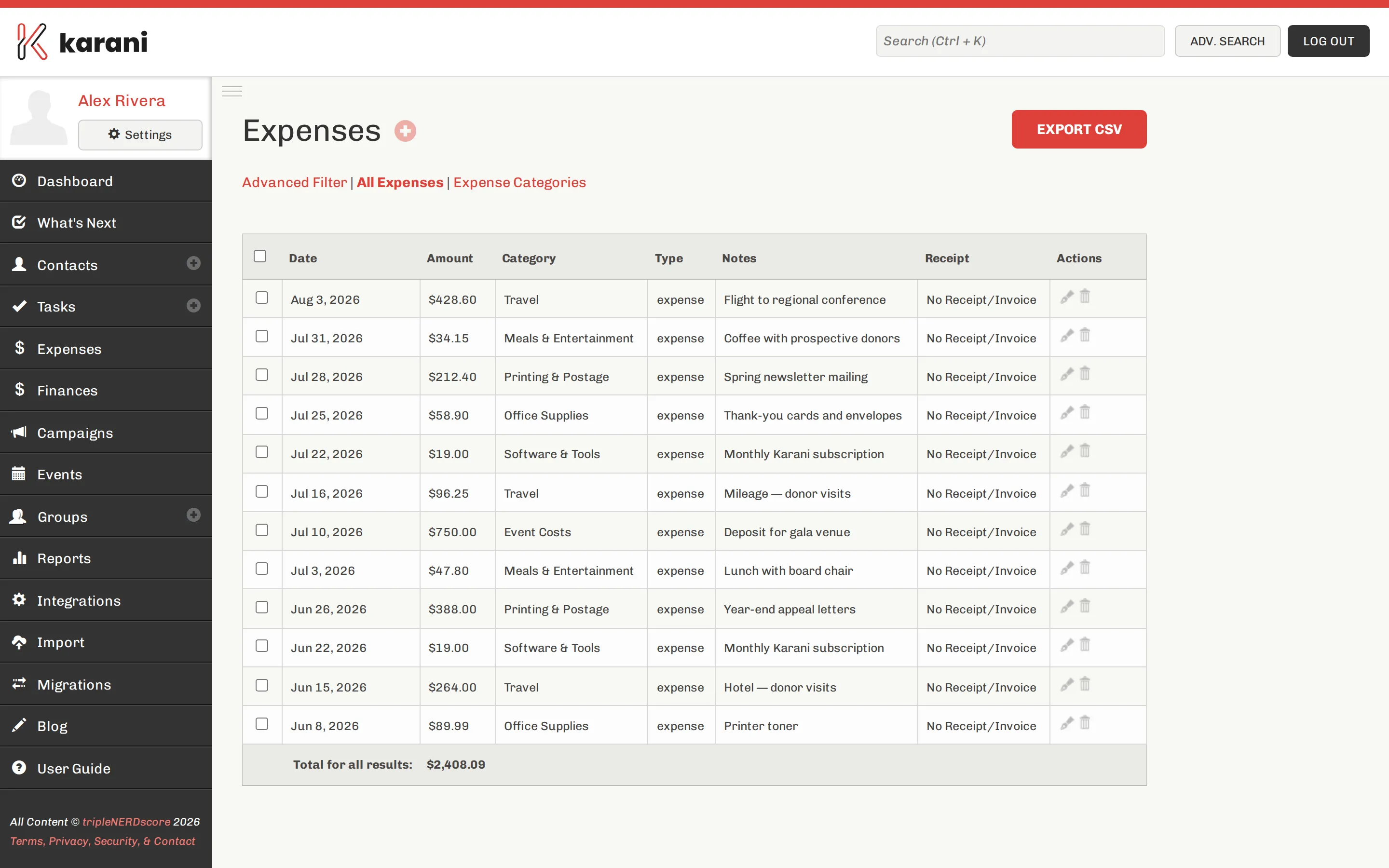This screenshot has height=868, width=1389.
Task: Check the Jul 16, 2026 expense row
Action: [x=262, y=491]
